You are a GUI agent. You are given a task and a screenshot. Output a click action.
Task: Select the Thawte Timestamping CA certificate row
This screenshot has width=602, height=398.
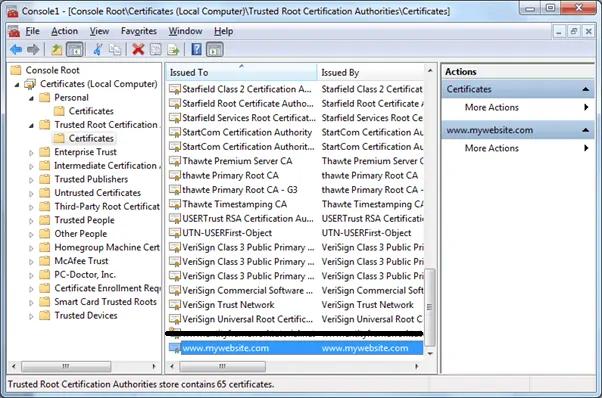[296, 204]
